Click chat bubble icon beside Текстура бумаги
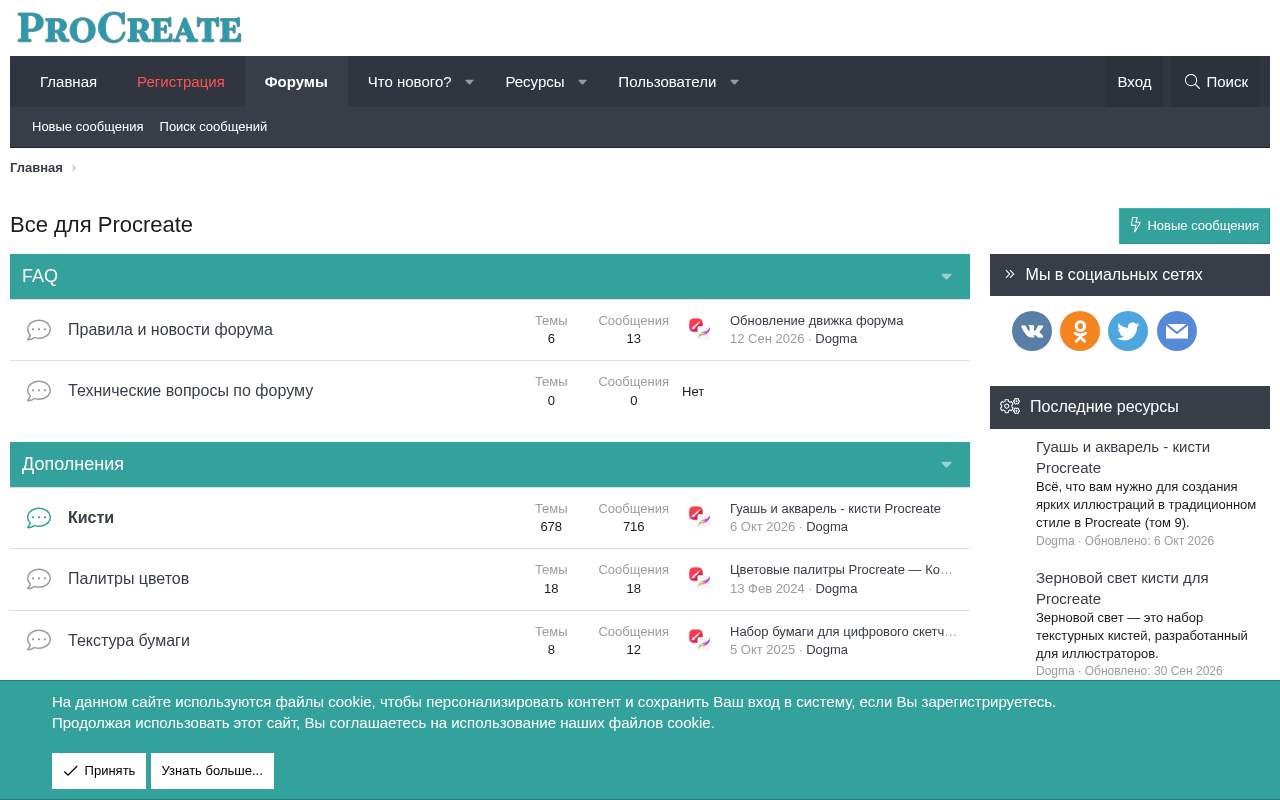 click(39, 640)
